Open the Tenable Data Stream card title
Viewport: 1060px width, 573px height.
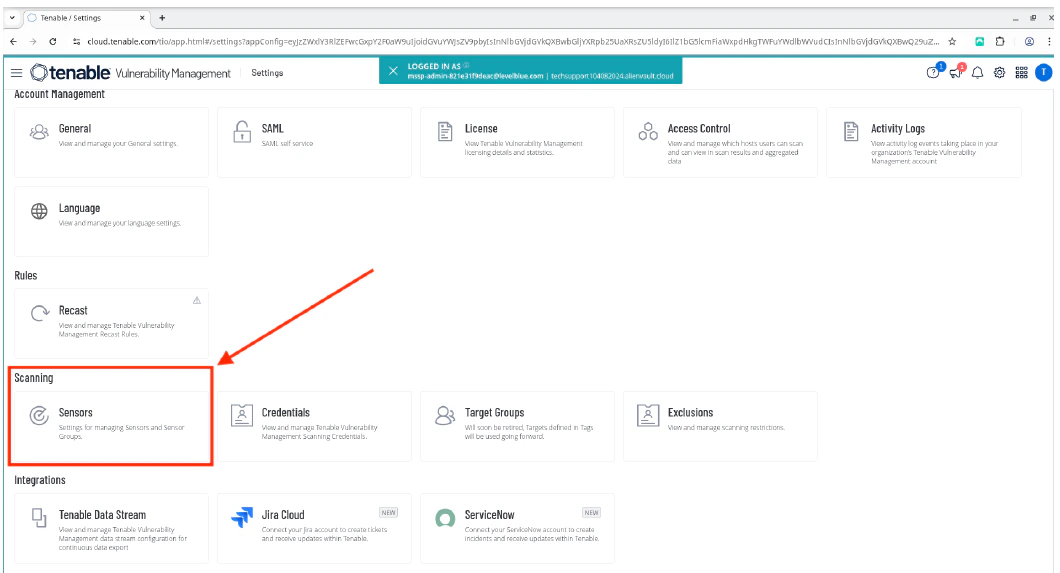click(x=102, y=514)
